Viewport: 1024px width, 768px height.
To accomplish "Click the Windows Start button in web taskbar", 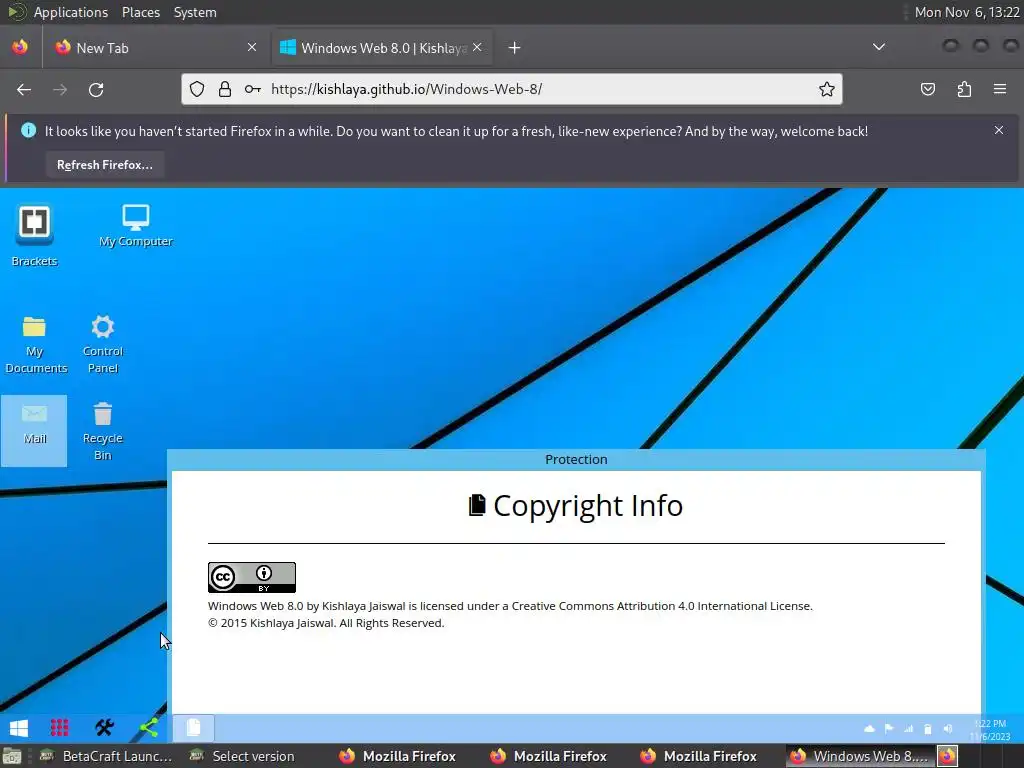I will (19, 728).
